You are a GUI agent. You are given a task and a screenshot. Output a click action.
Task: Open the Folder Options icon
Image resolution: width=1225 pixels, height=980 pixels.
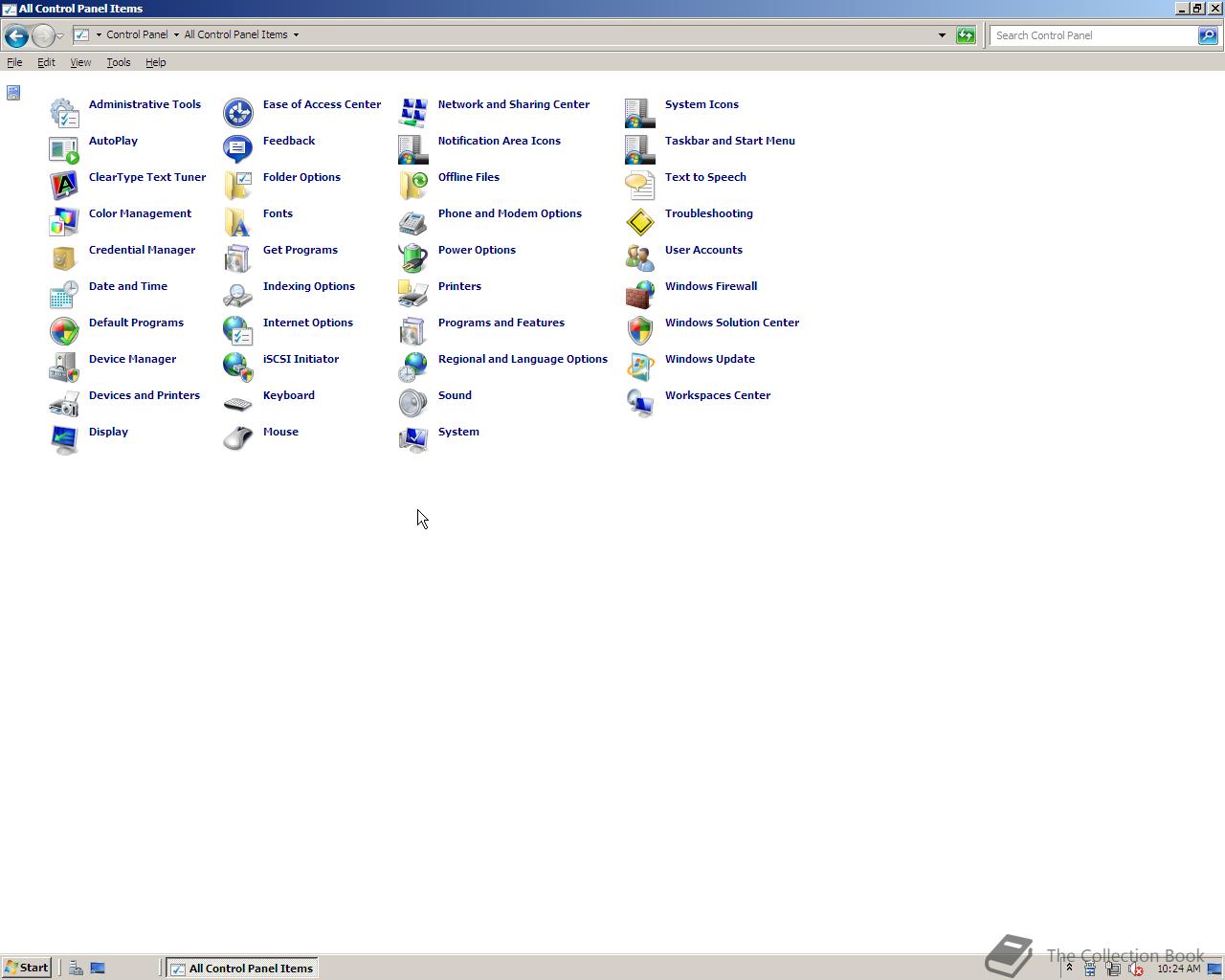coord(238,186)
